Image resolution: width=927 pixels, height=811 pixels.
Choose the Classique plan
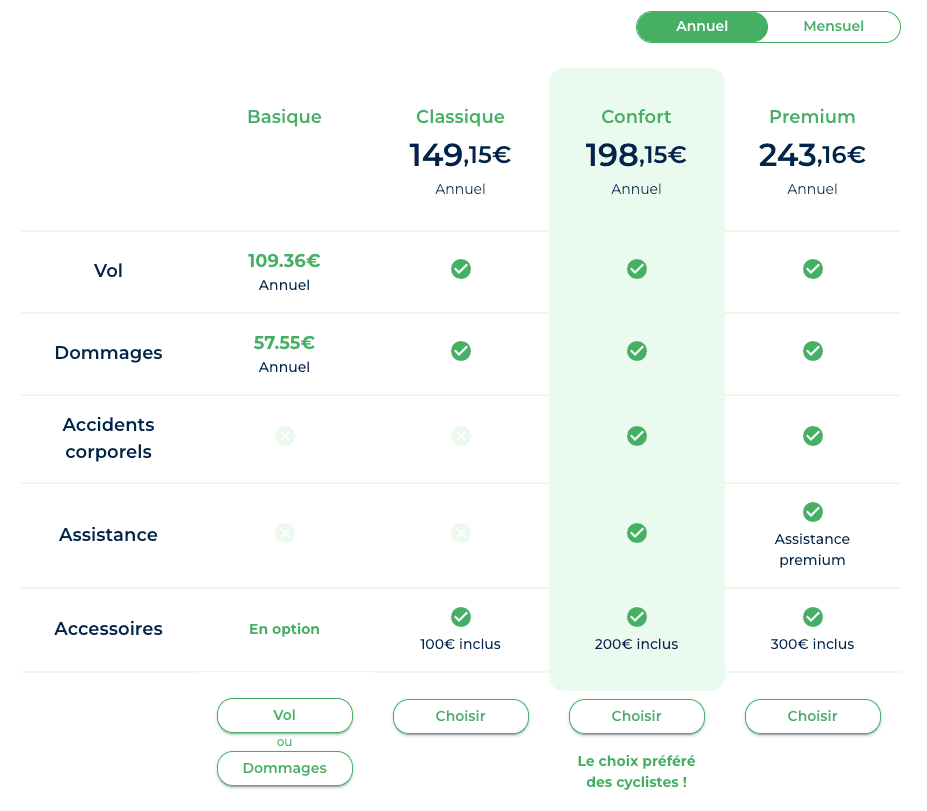coord(460,716)
